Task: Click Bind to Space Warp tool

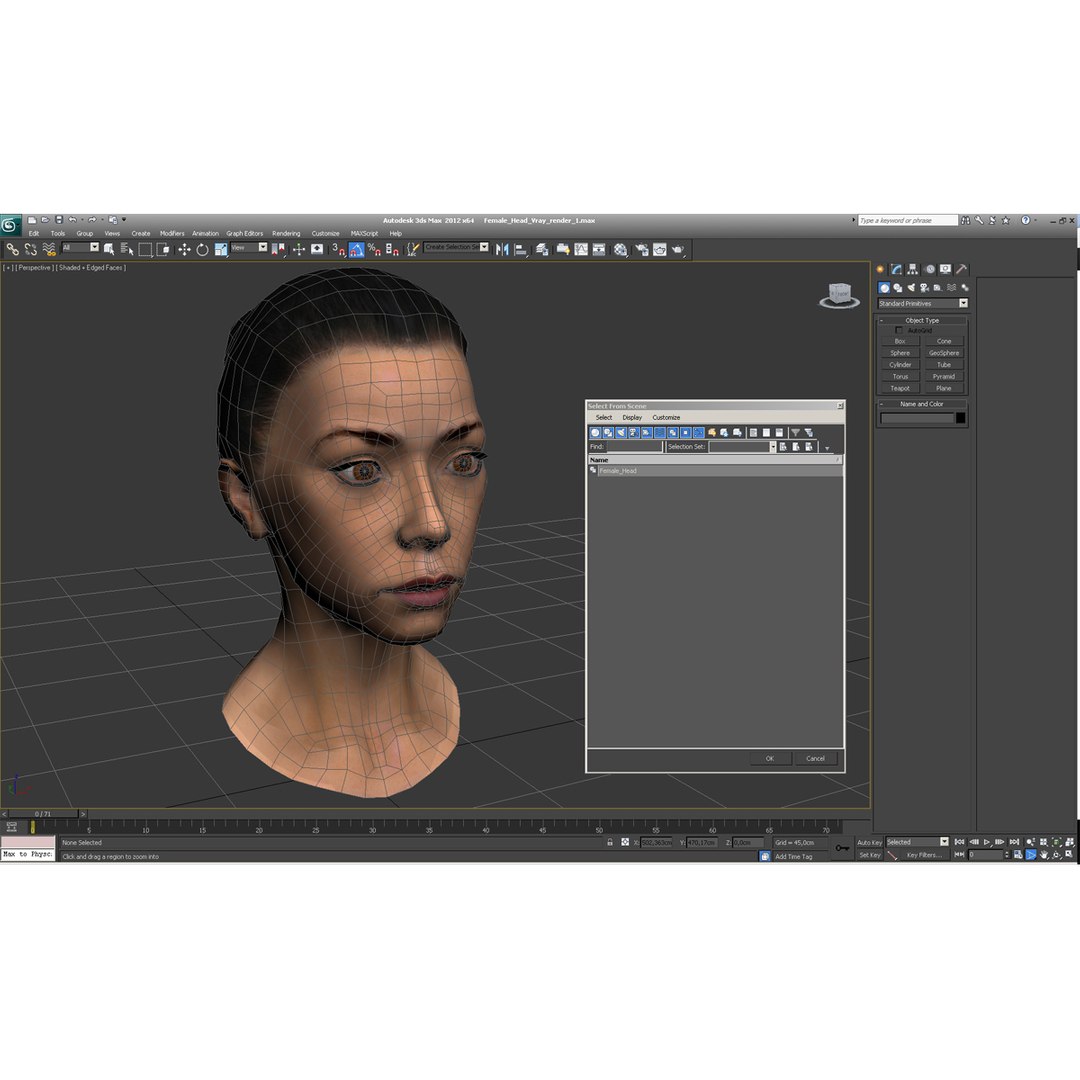Action: 48,249
